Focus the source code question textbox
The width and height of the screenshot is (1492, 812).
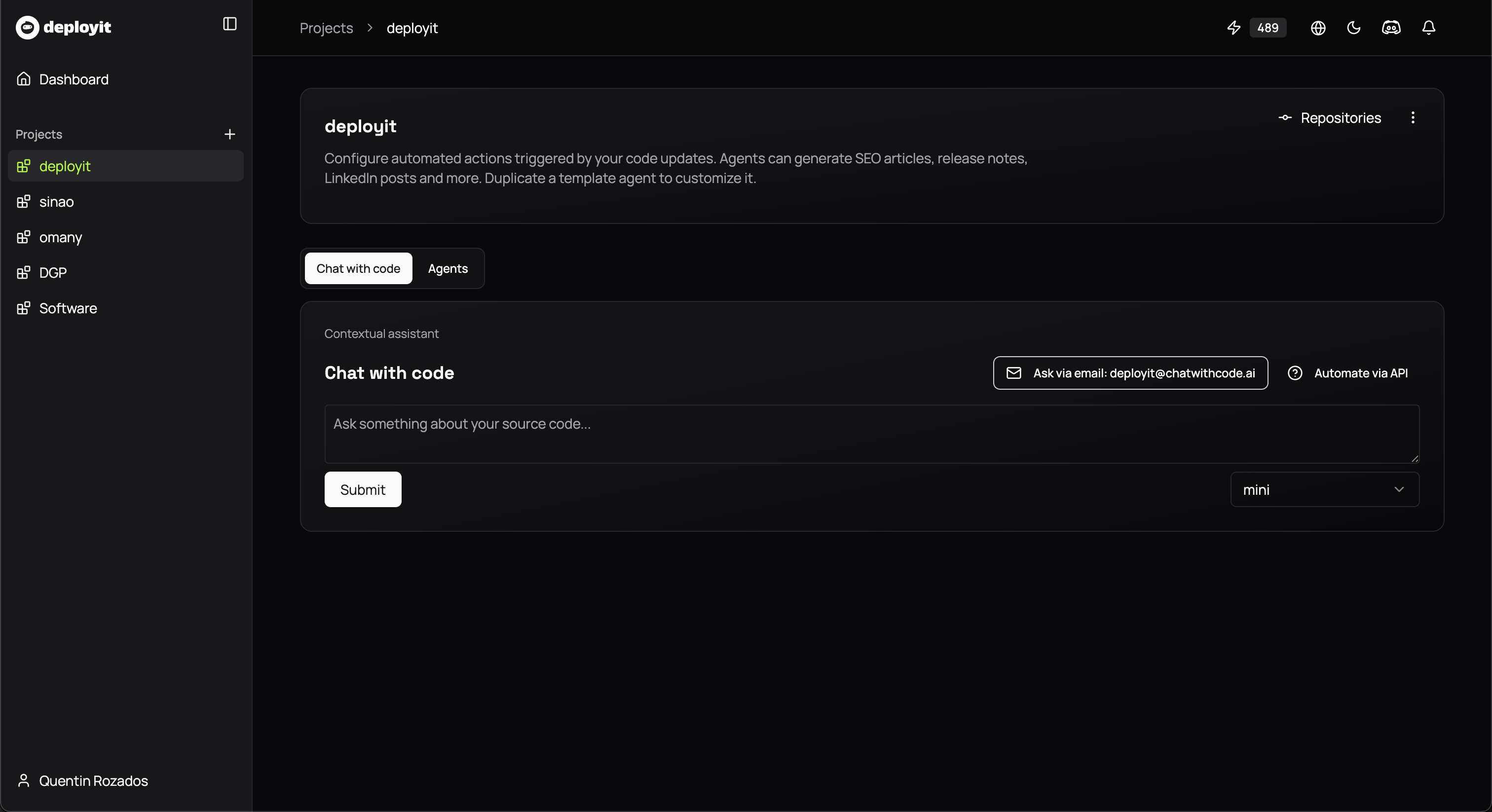871,434
